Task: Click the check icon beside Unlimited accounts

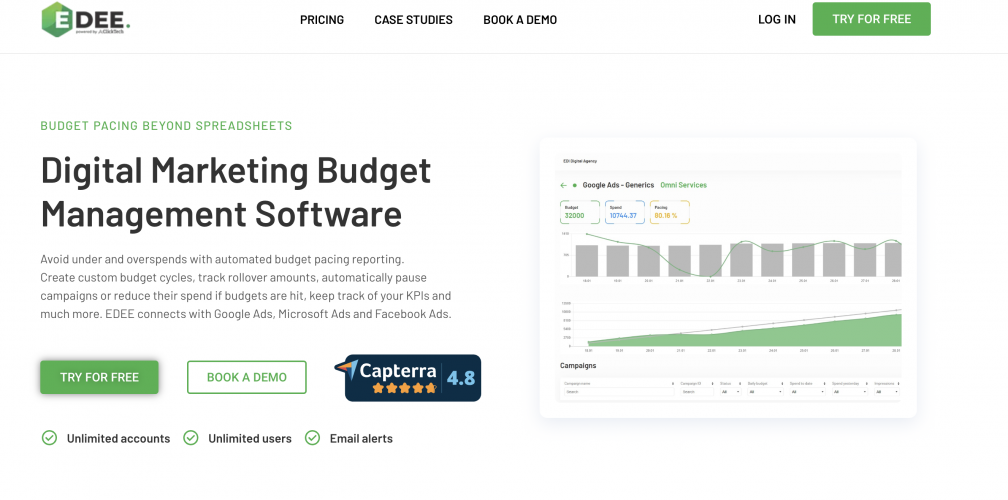Action: tap(50, 438)
